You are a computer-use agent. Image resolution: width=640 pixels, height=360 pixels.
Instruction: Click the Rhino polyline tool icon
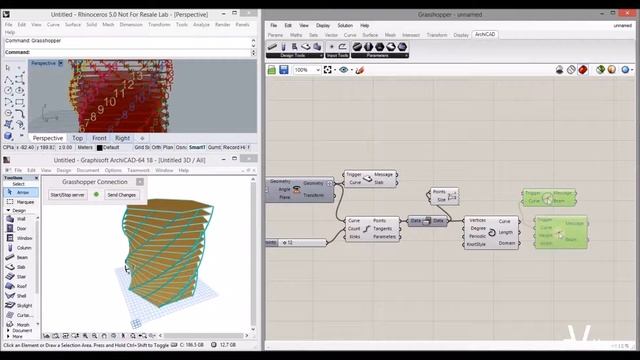pyautogui.click(x=8, y=80)
